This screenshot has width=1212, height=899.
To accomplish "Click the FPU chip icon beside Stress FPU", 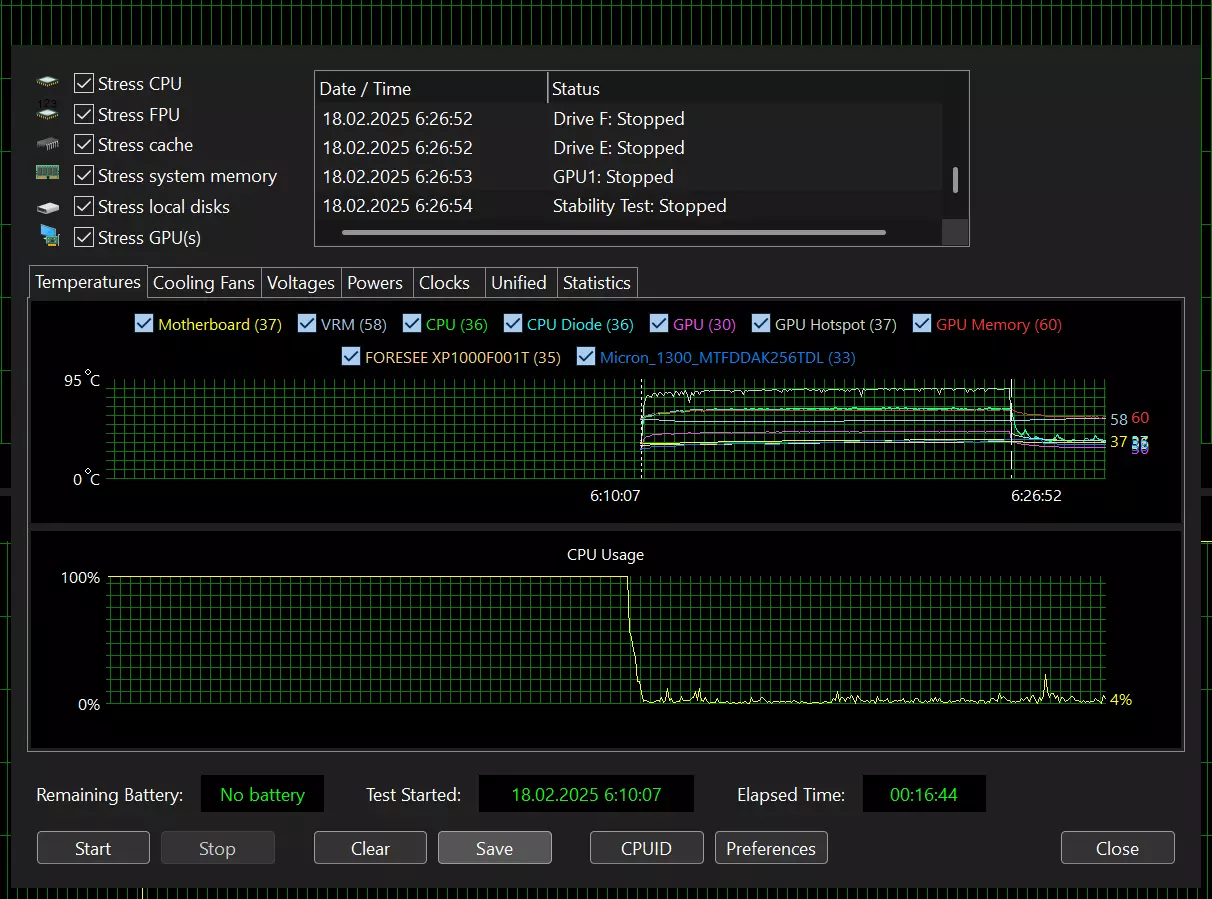I will click(48, 113).
